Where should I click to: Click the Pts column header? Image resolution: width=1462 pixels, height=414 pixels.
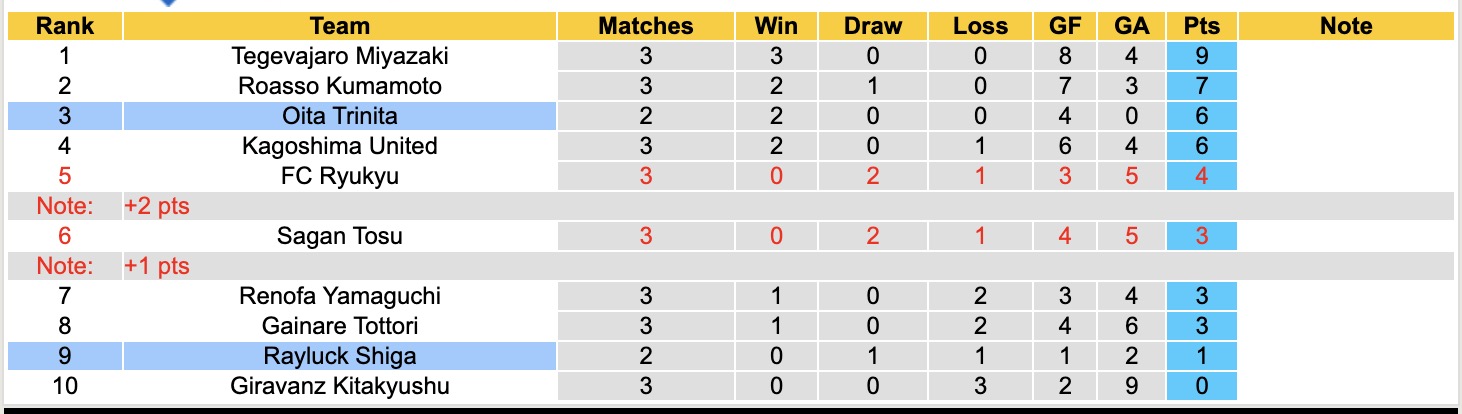coord(1201,26)
